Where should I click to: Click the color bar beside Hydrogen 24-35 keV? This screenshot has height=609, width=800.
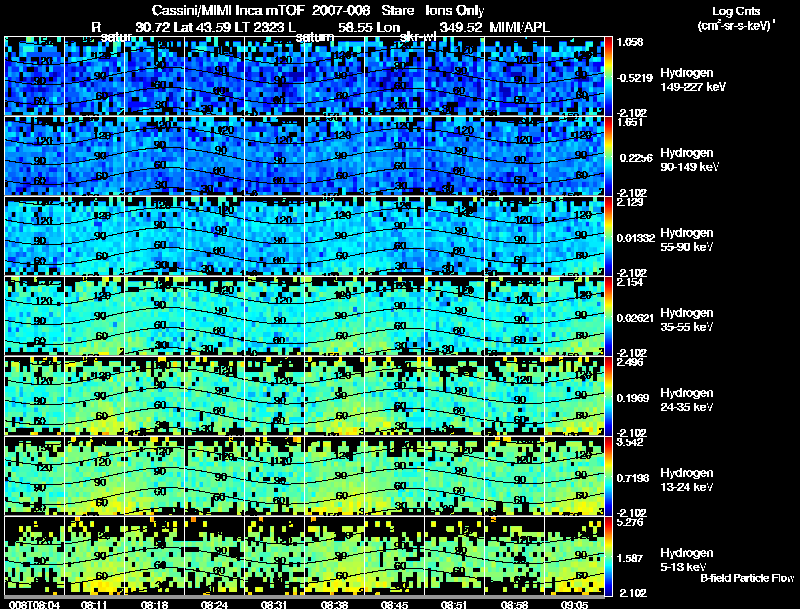608,396
